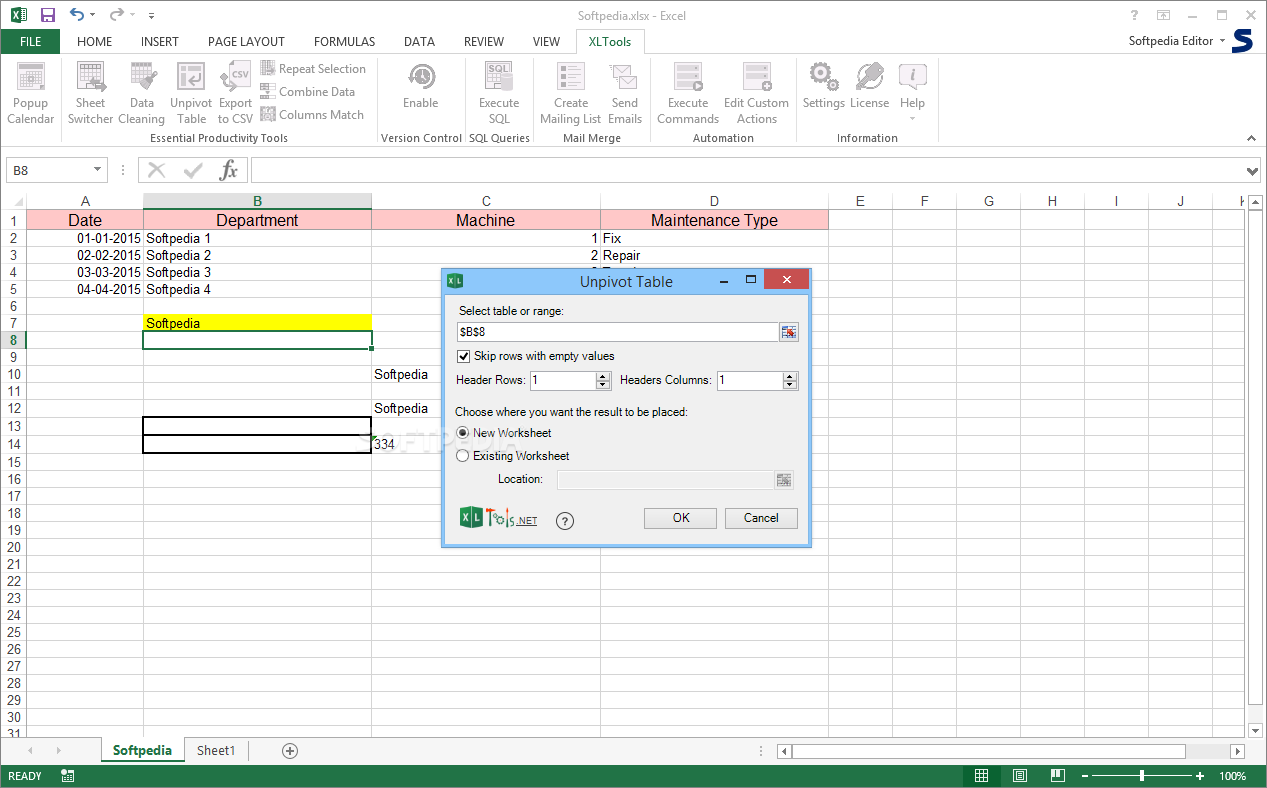The width and height of the screenshot is (1267, 788).
Task: Select Export to CSV
Action: click(x=236, y=92)
